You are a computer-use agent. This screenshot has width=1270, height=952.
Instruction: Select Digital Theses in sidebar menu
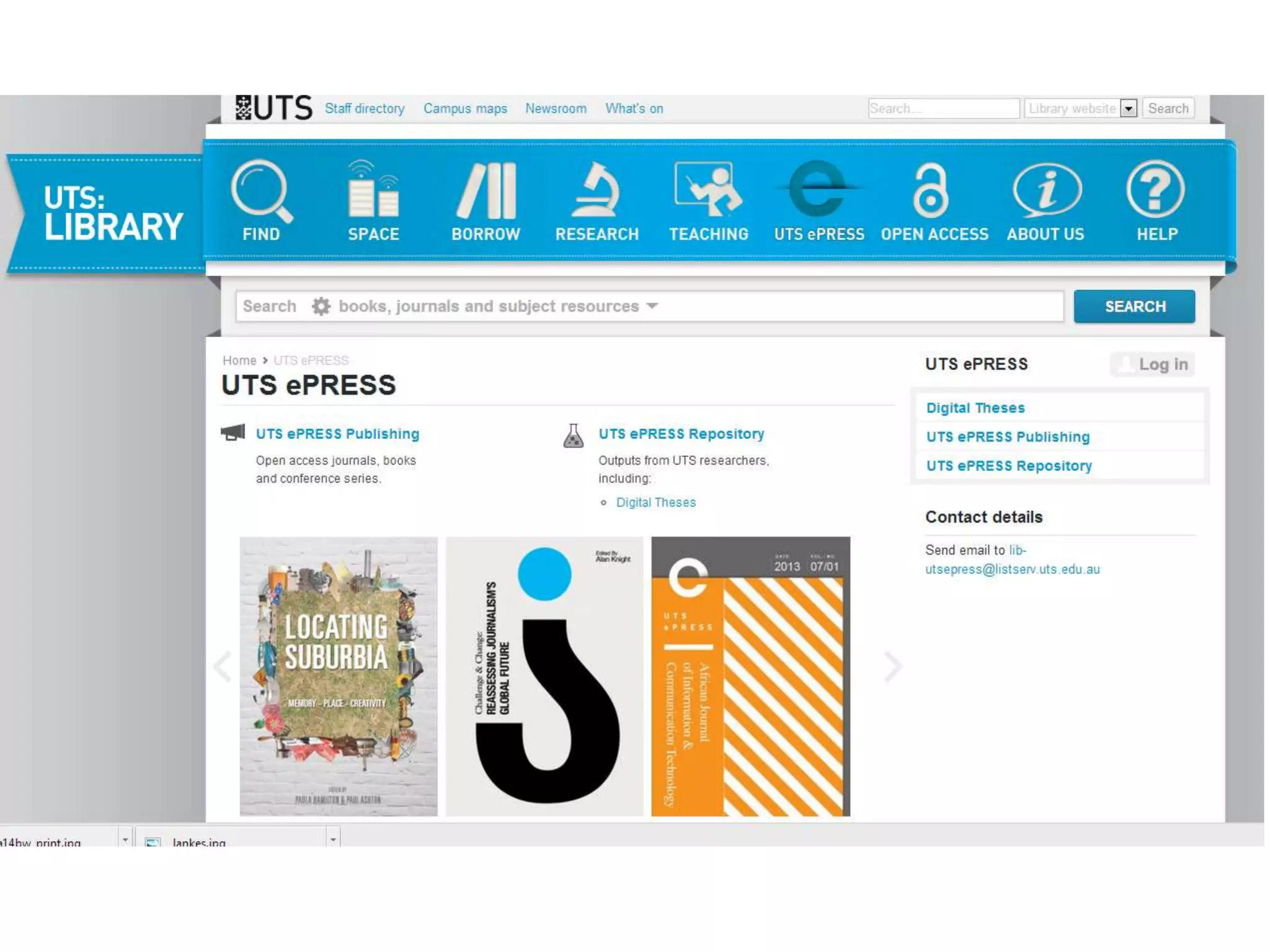tap(975, 408)
